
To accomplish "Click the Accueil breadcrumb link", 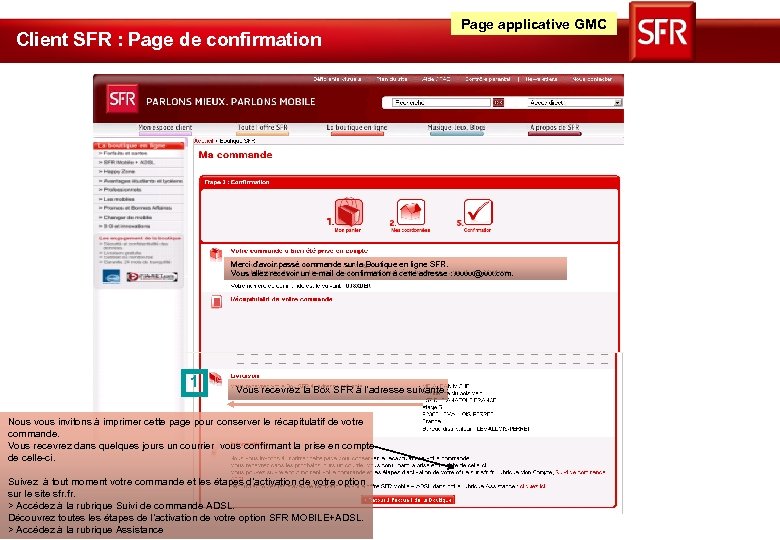I will [203, 141].
